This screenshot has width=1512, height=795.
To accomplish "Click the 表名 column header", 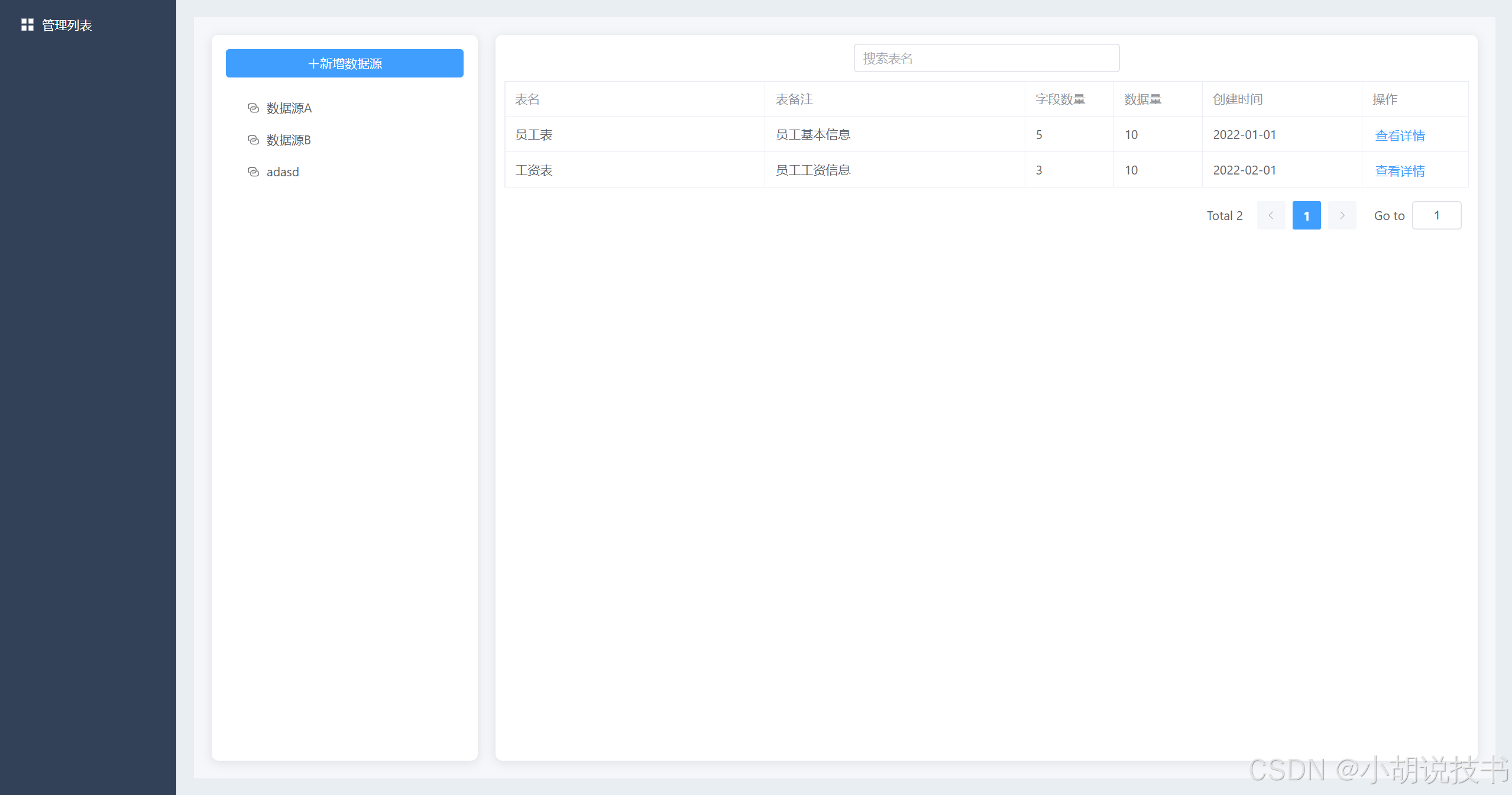I will (x=527, y=99).
